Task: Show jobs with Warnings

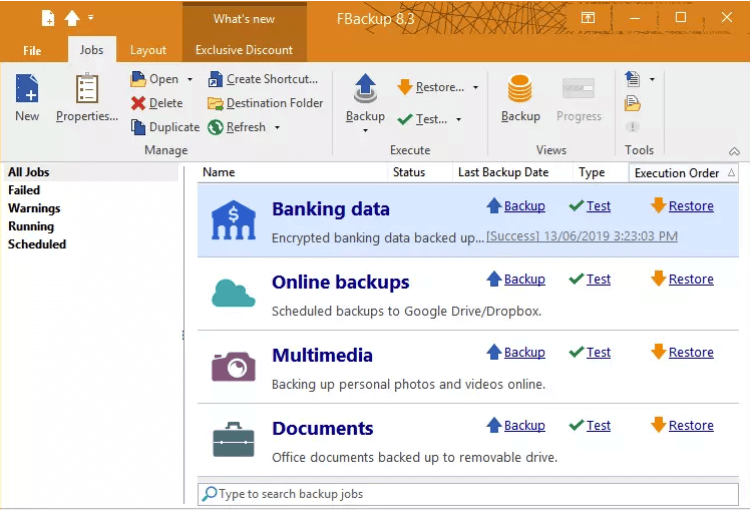Action: click(34, 209)
